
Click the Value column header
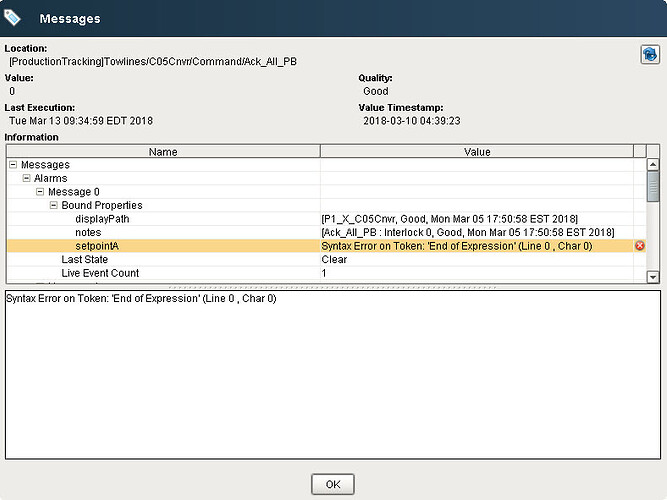point(477,151)
